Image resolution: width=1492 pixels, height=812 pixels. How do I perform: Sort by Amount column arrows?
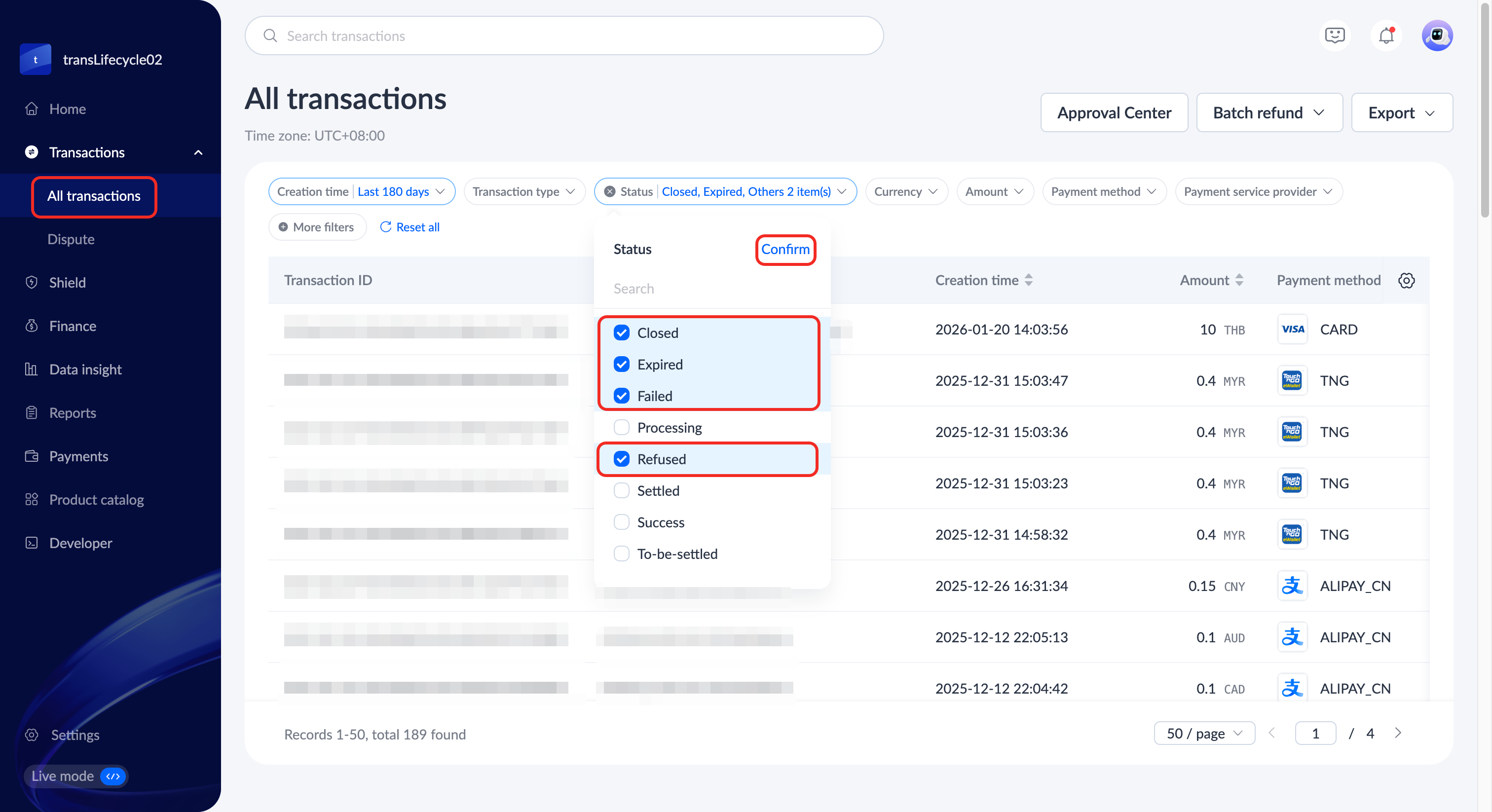1239,280
